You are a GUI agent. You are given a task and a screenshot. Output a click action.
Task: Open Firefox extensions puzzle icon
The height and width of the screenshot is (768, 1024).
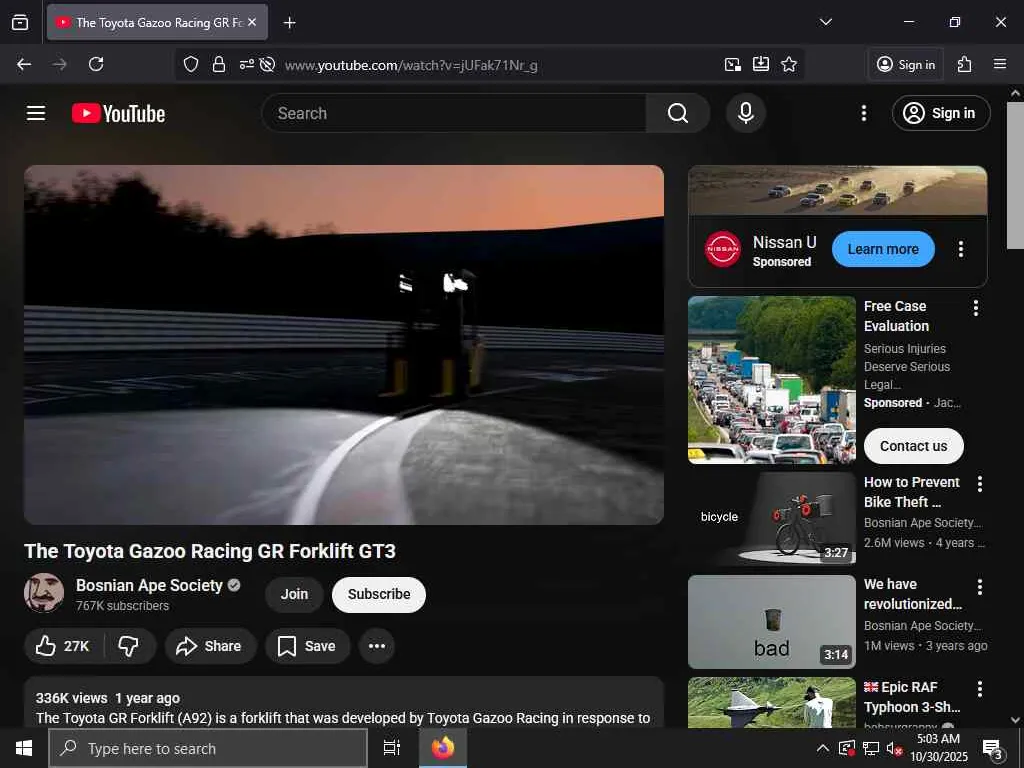click(964, 64)
